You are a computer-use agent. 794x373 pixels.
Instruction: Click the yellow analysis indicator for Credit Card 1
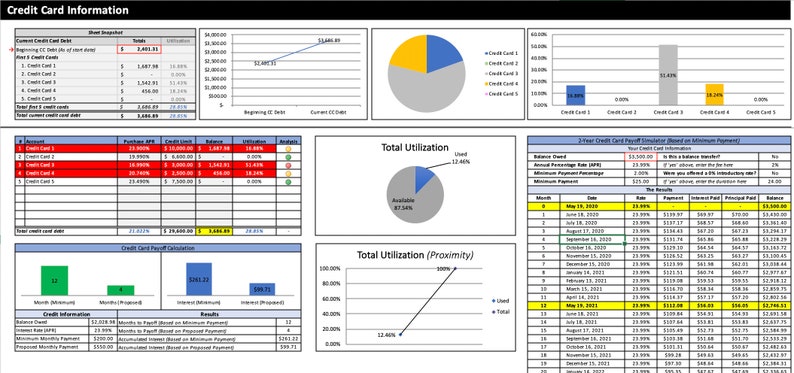(x=288, y=149)
